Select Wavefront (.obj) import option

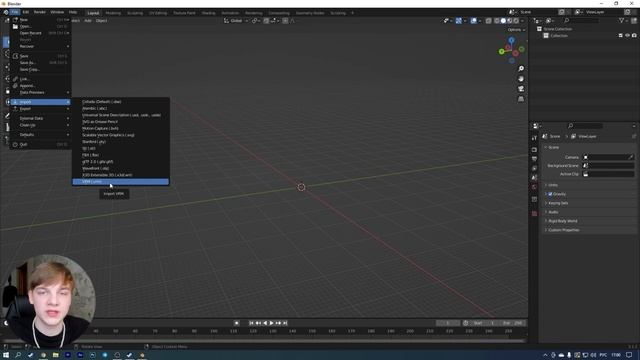(120, 168)
